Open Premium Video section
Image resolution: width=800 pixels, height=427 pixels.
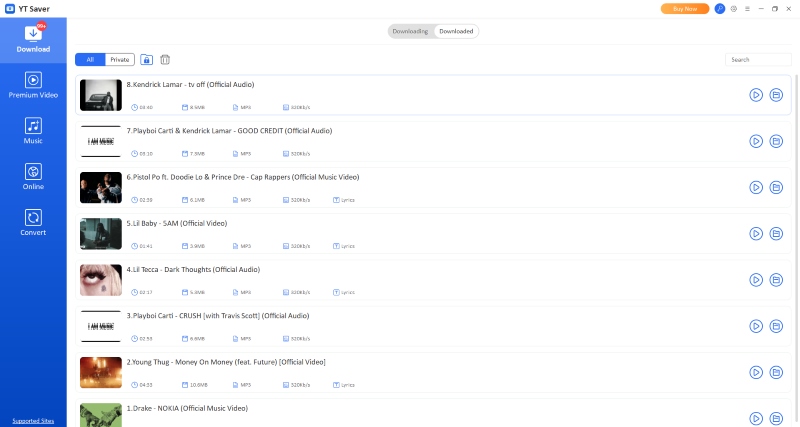point(33,85)
